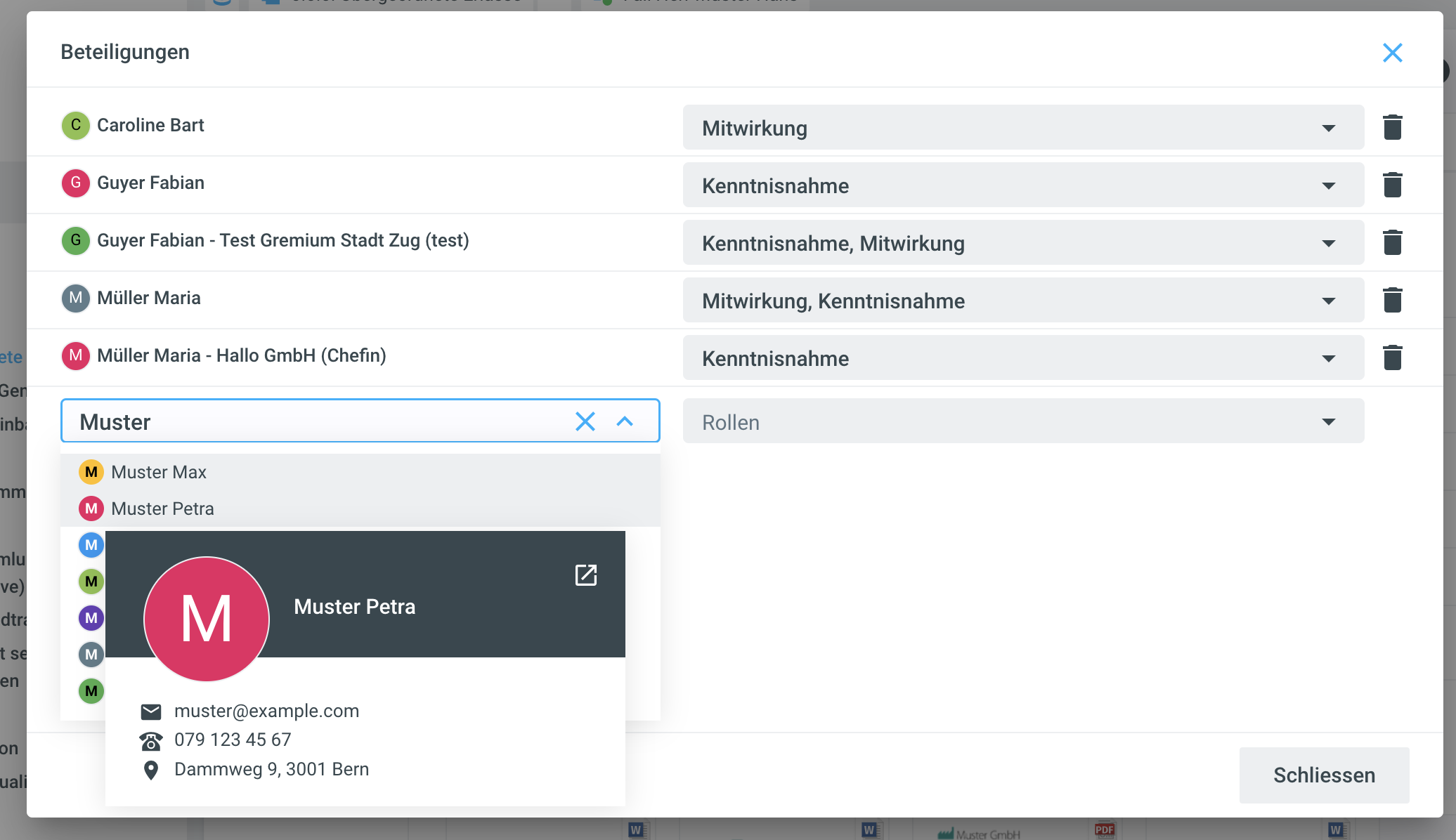The height and width of the screenshot is (840, 1456).
Task: Expand the empty Rollen dropdown
Action: [1022, 421]
